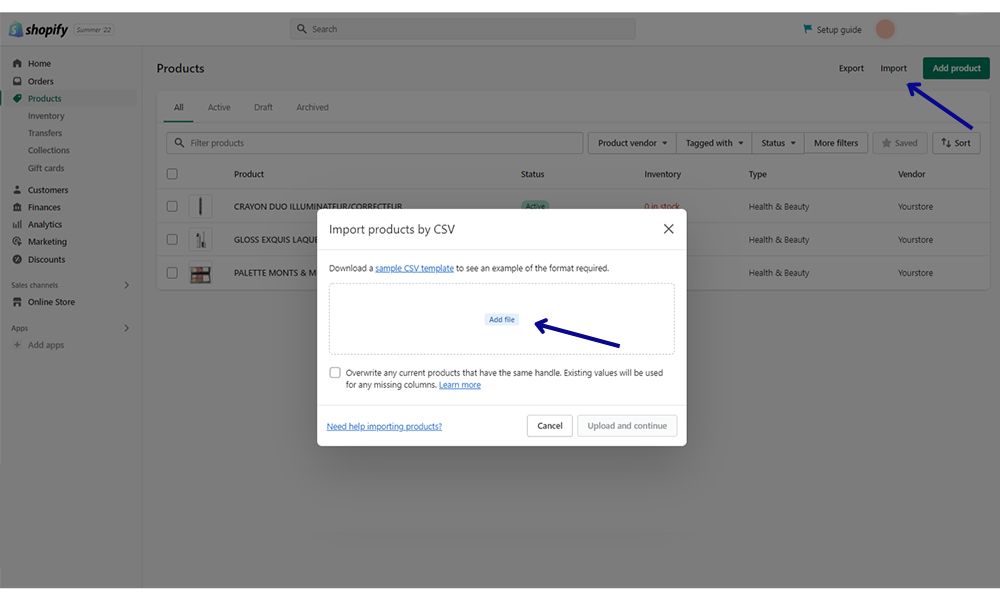Viewport: 1000px width, 600px height.
Task: Click the Import button
Action: 893,68
